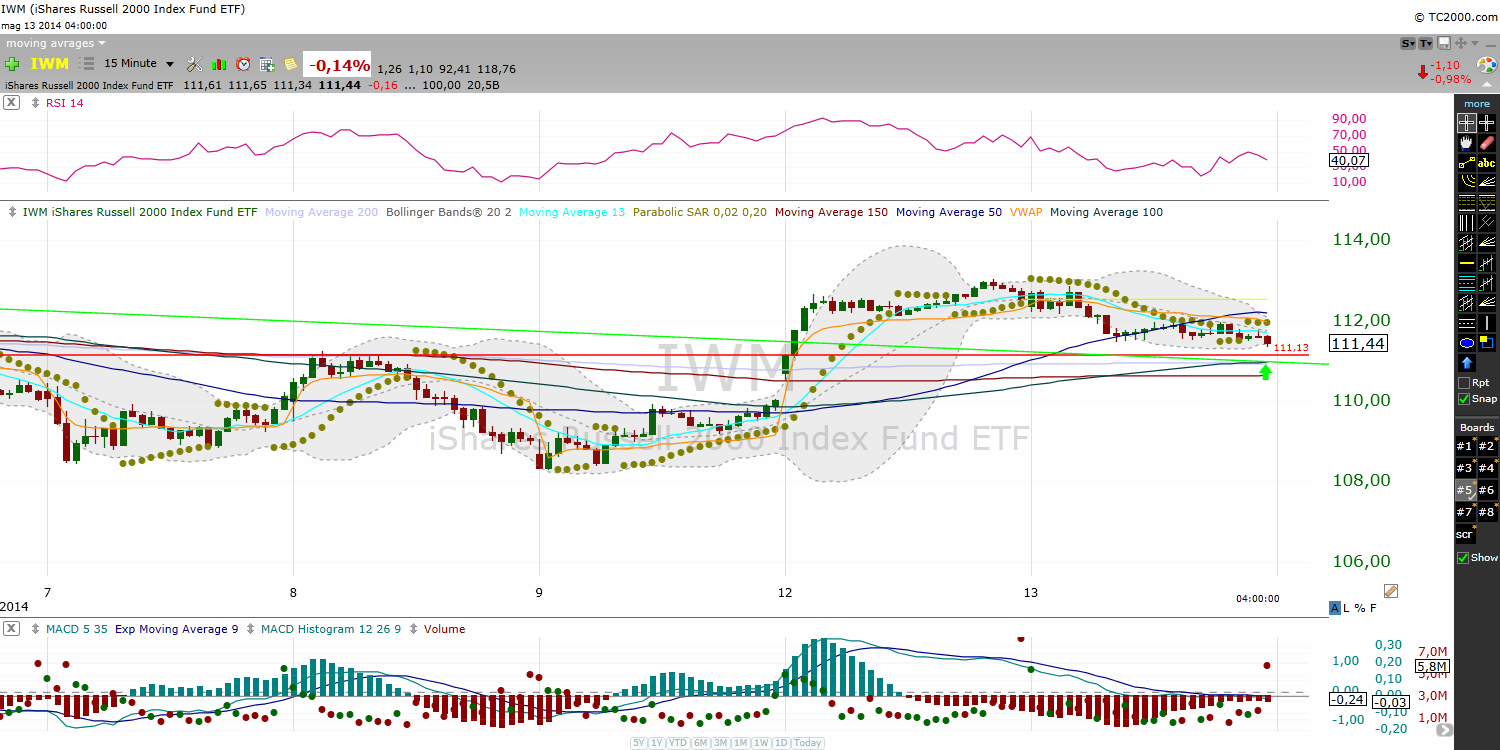Open the moving avrages layout dropdown
This screenshot has height=750, width=1500.
pos(55,43)
